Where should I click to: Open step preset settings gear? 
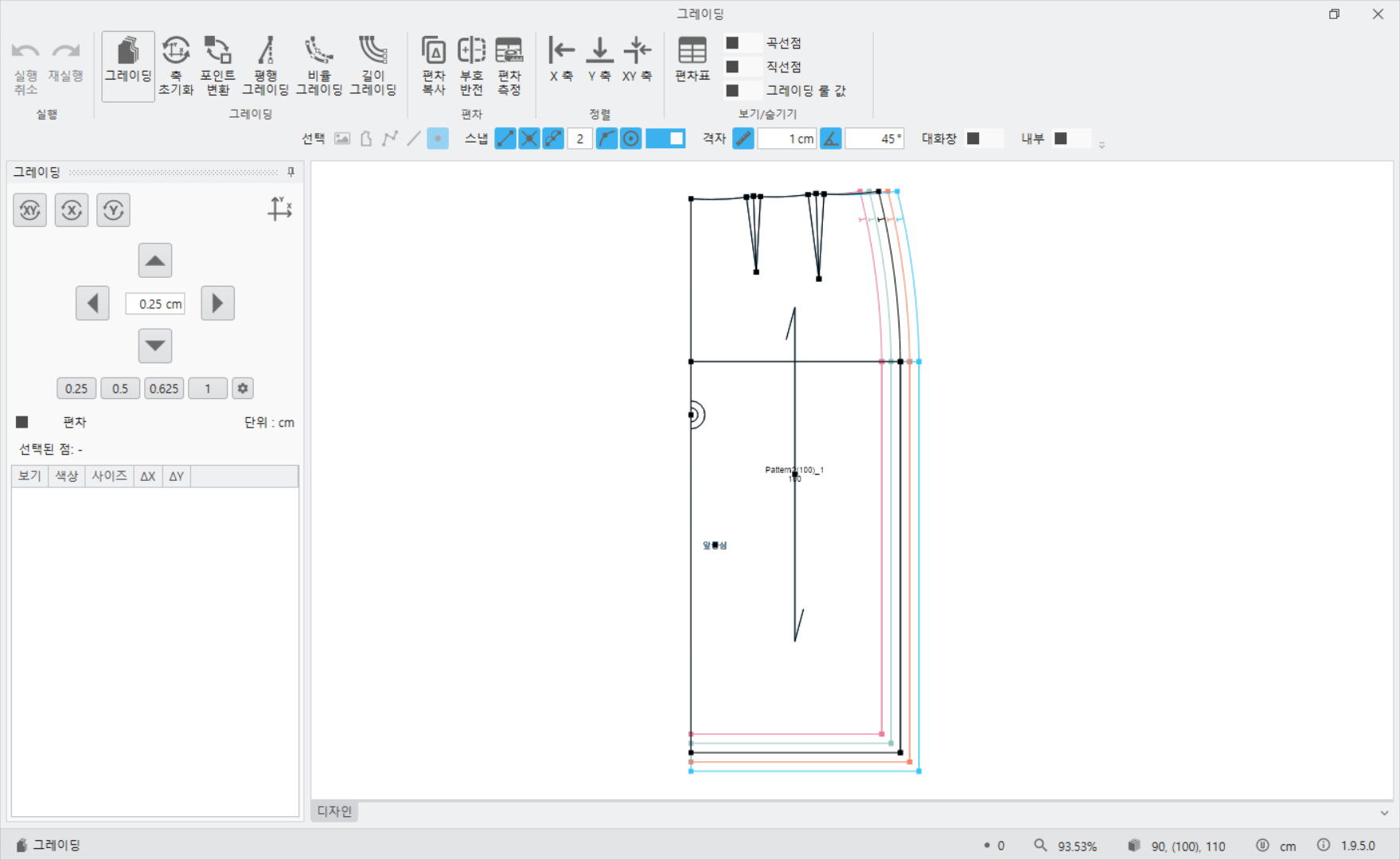[243, 389]
